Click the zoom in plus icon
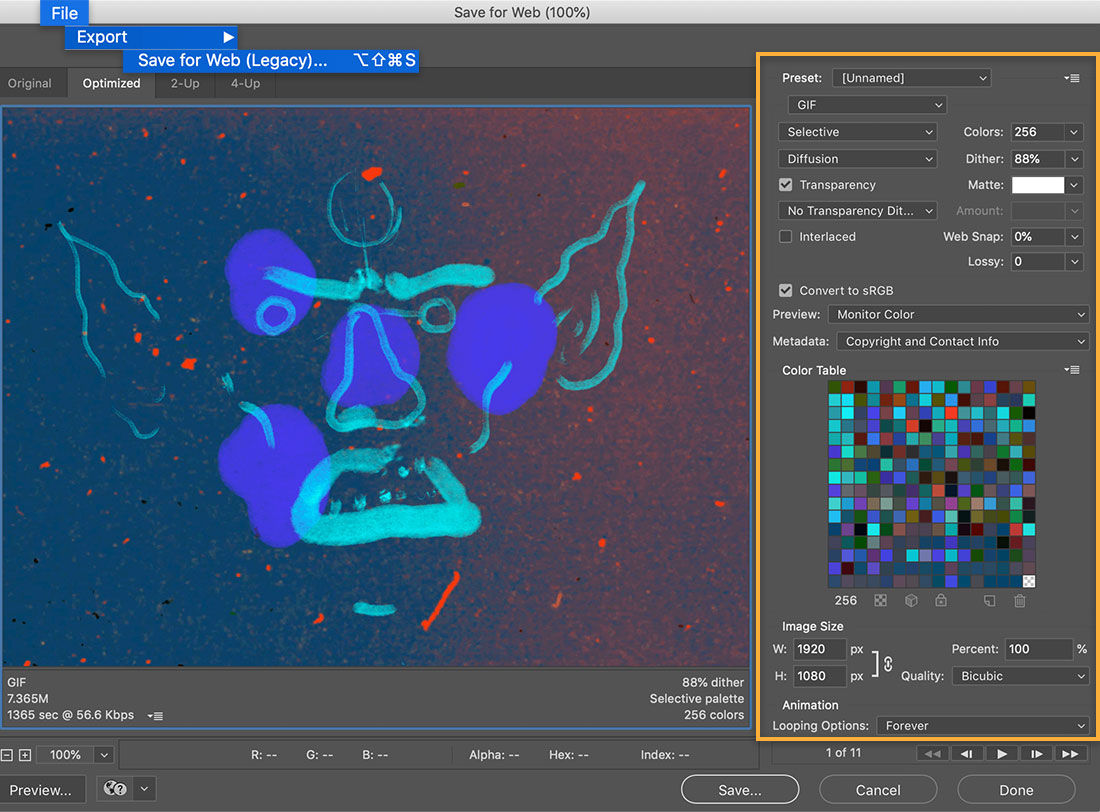The width and height of the screenshot is (1100, 812). [x=25, y=755]
